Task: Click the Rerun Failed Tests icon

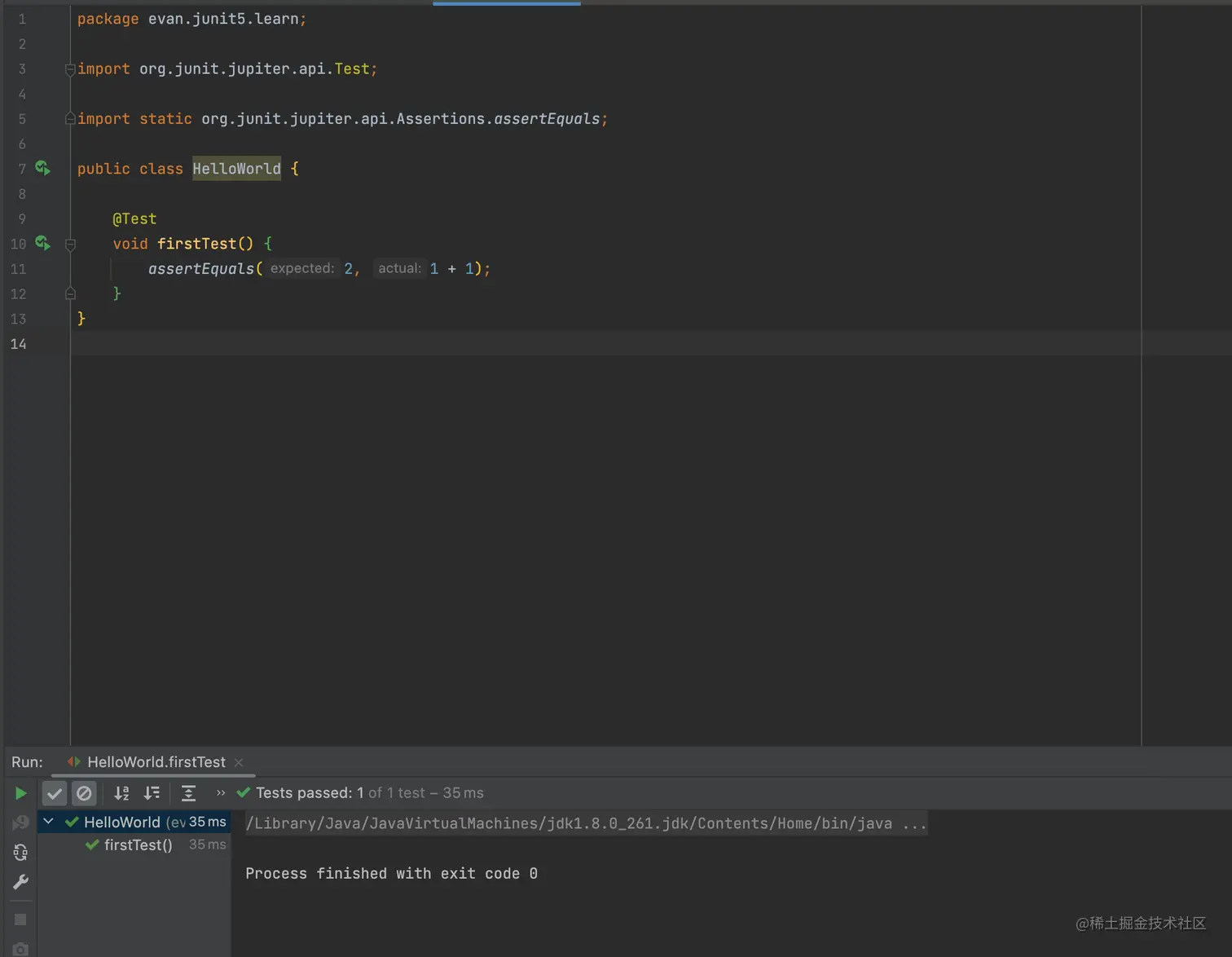Action: point(20,823)
